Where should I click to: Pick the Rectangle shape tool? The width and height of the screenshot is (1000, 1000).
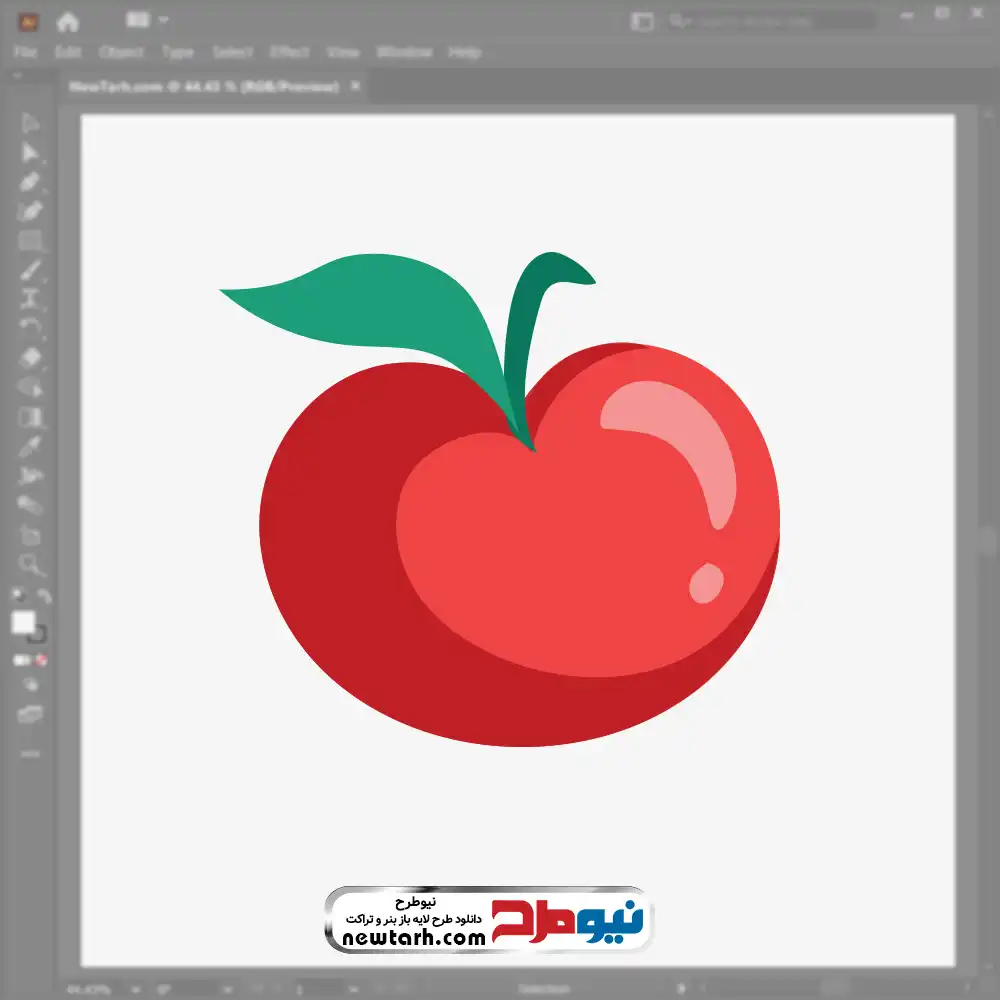[x=30, y=240]
